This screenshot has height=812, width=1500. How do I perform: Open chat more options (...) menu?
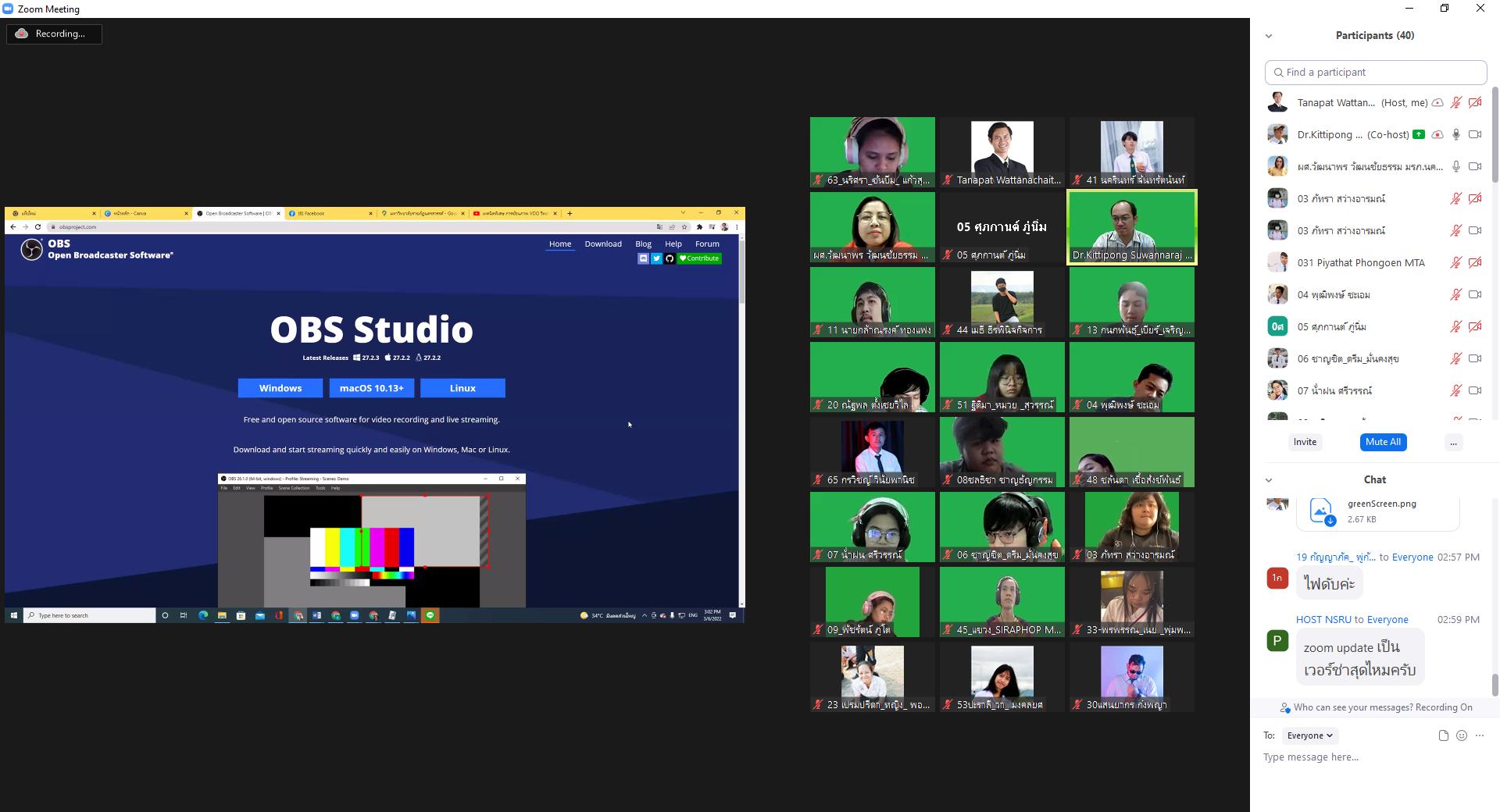[1480, 735]
